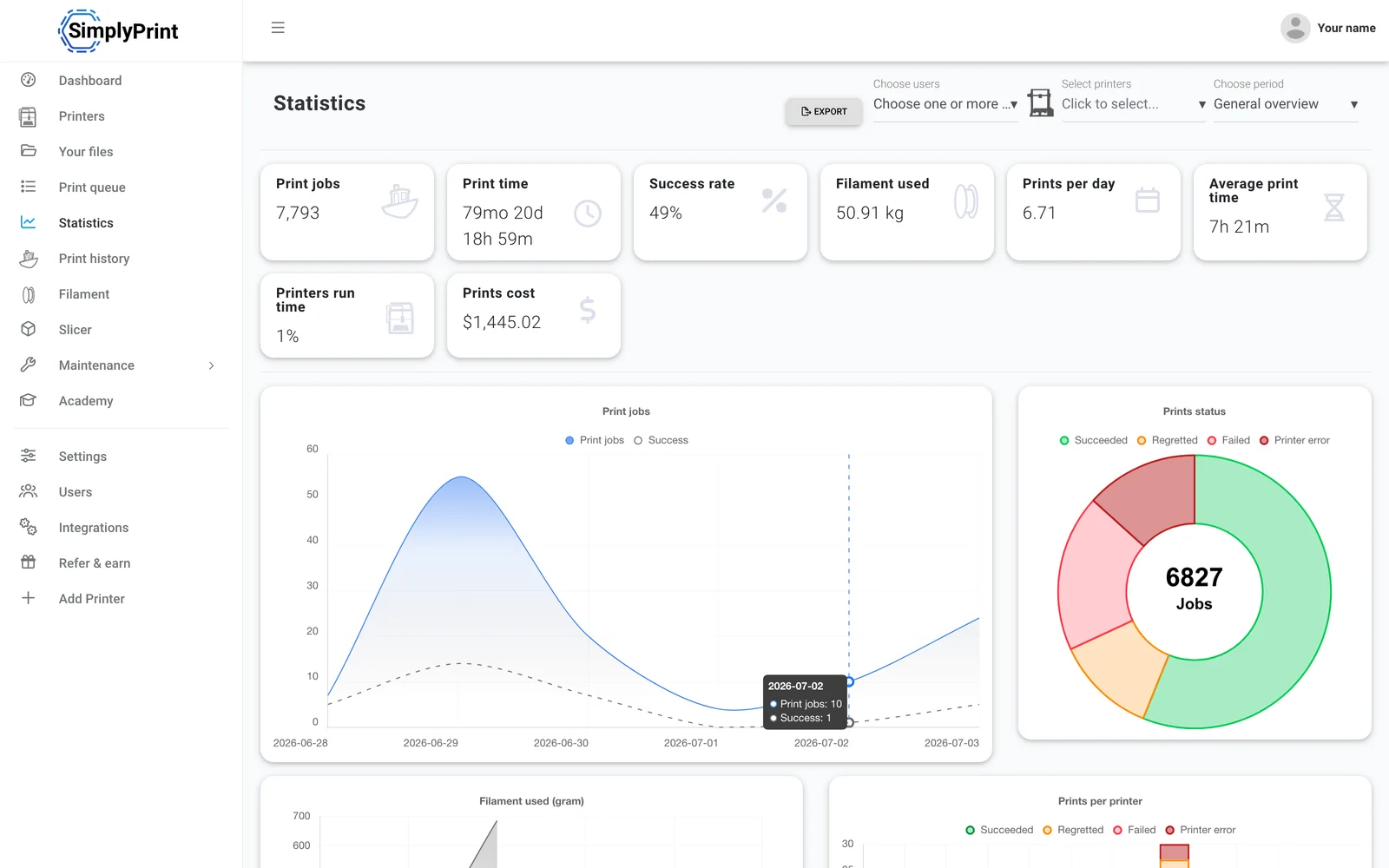Navigate to Slicer
This screenshot has height=868, width=1389.
coord(75,330)
